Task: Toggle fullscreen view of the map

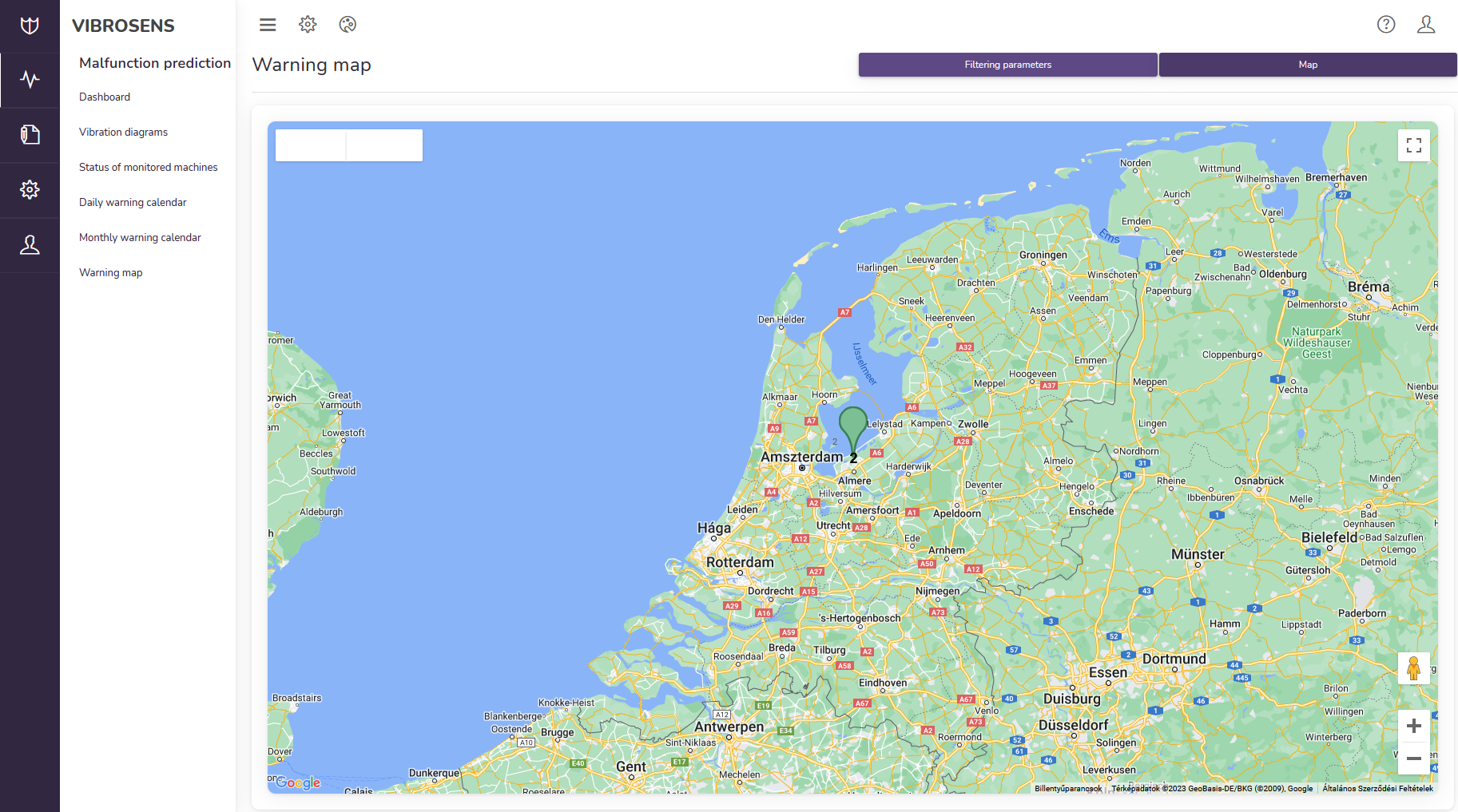Action: point(1413,145)
